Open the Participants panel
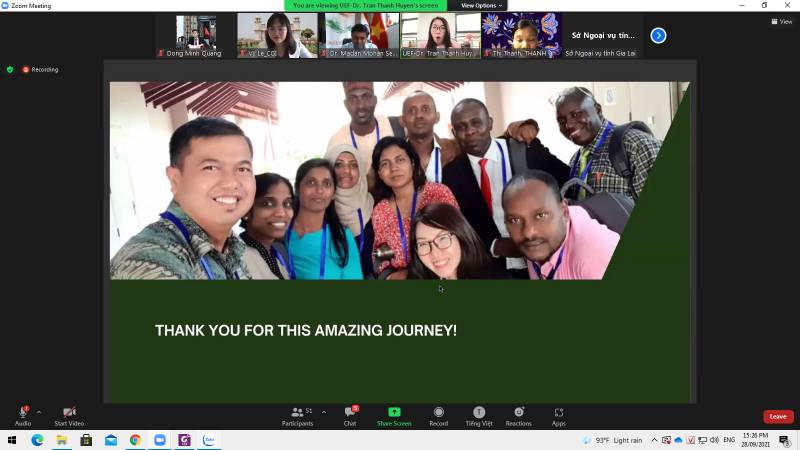 pos(297,415)
